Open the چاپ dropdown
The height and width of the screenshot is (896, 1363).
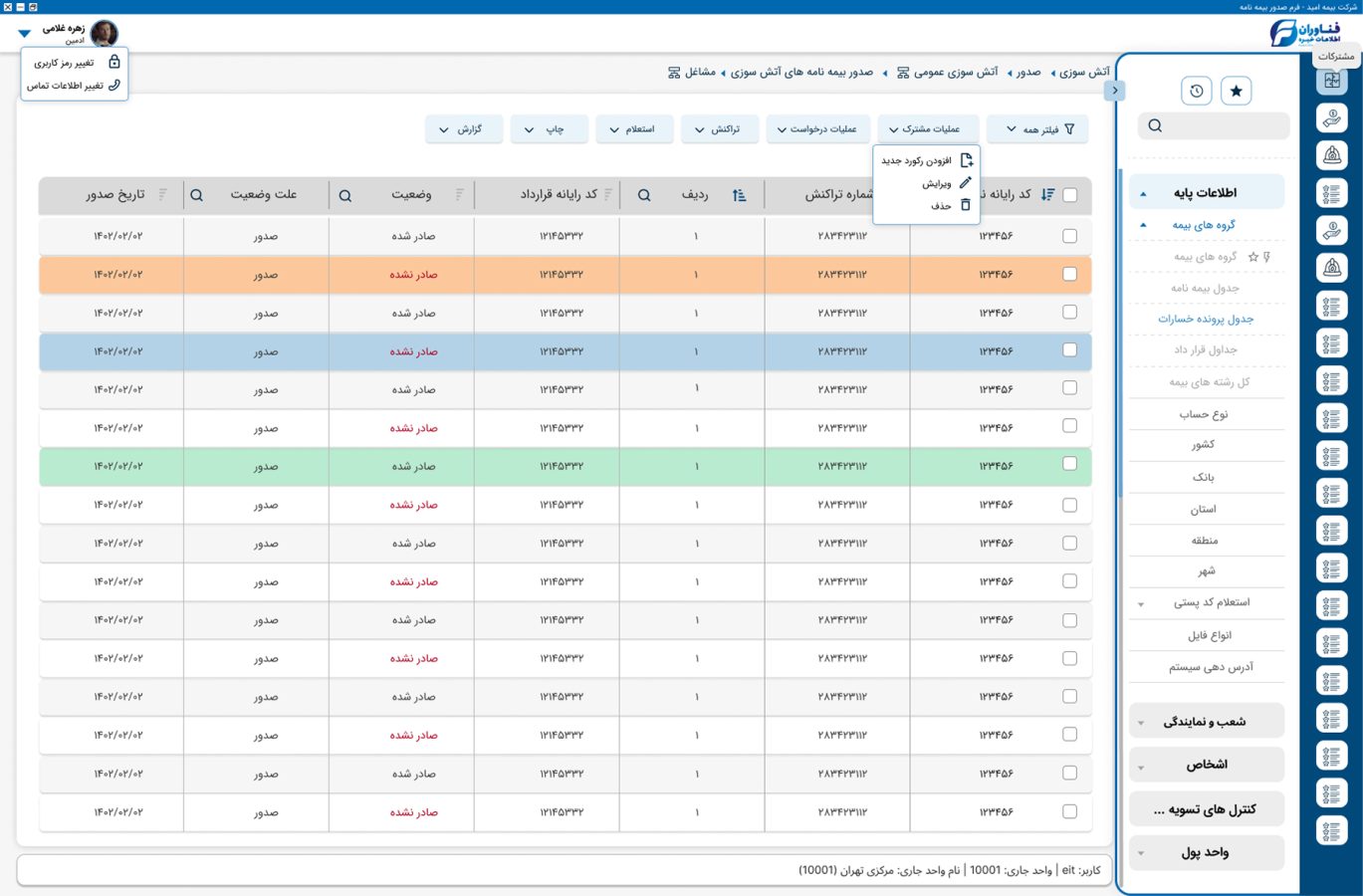549,129
